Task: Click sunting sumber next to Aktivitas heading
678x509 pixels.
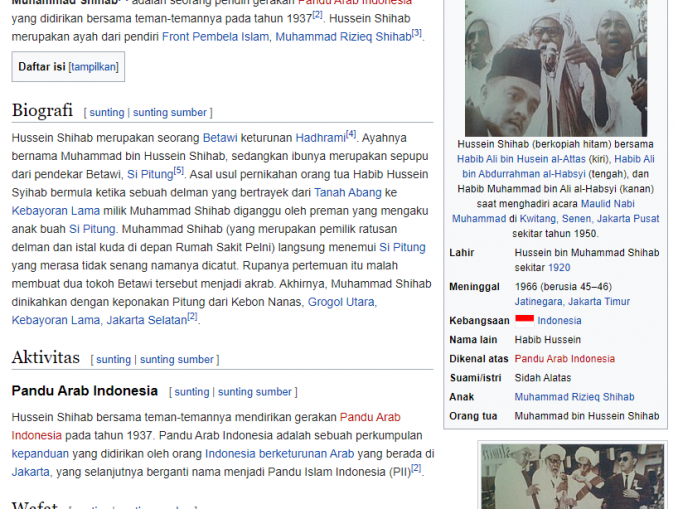Action: click(x=176, y=360)
